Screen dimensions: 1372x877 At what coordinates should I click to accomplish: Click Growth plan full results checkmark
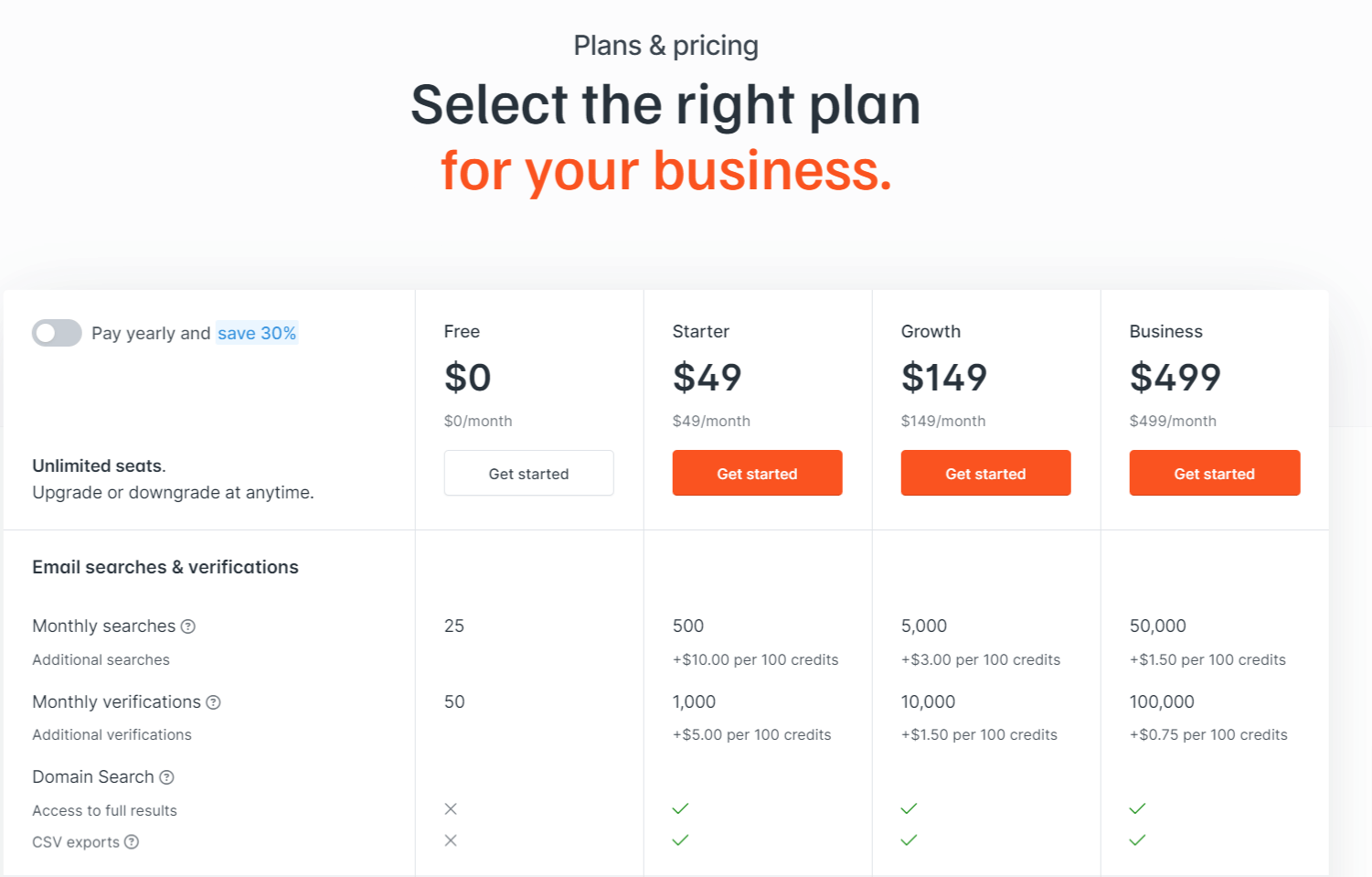tap(909, 808)
